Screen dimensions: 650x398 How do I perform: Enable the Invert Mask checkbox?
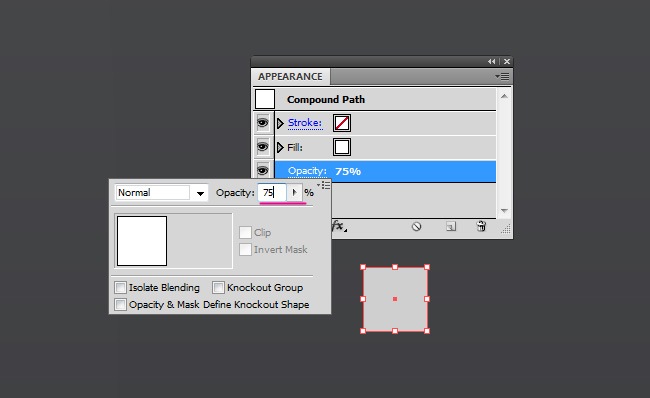245,249
